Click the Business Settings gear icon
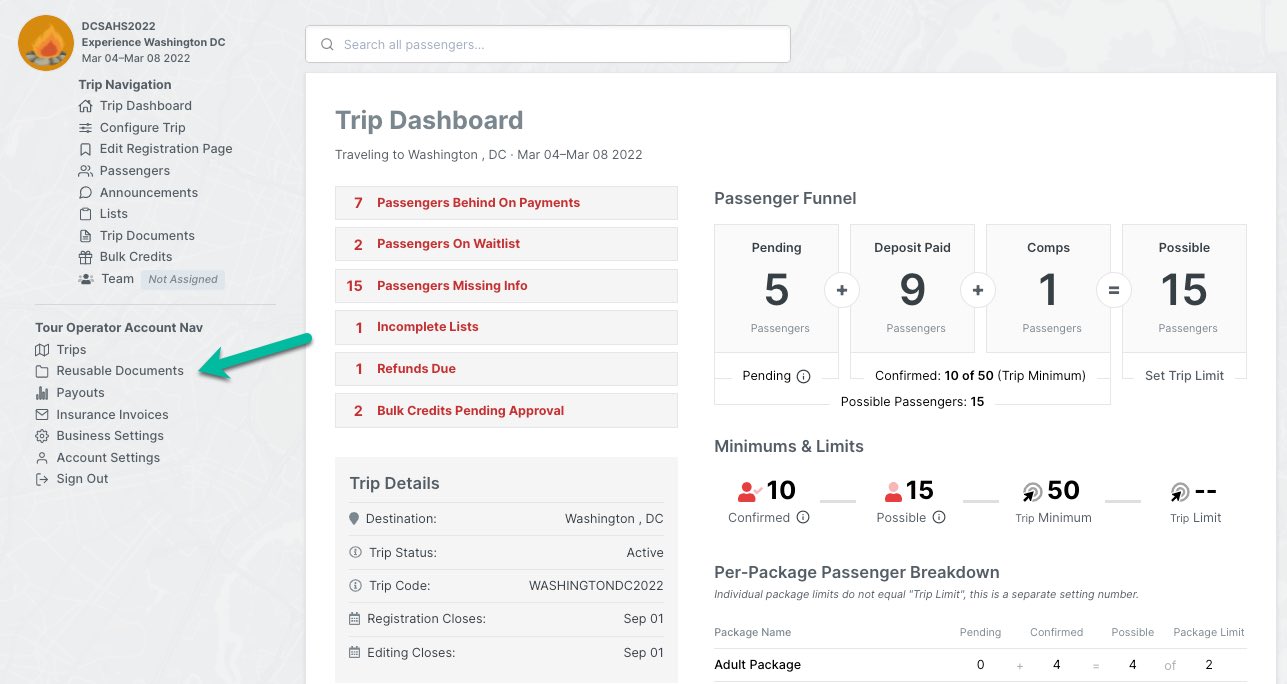This screenshot has width=1287, height=684. pos(42,436)
